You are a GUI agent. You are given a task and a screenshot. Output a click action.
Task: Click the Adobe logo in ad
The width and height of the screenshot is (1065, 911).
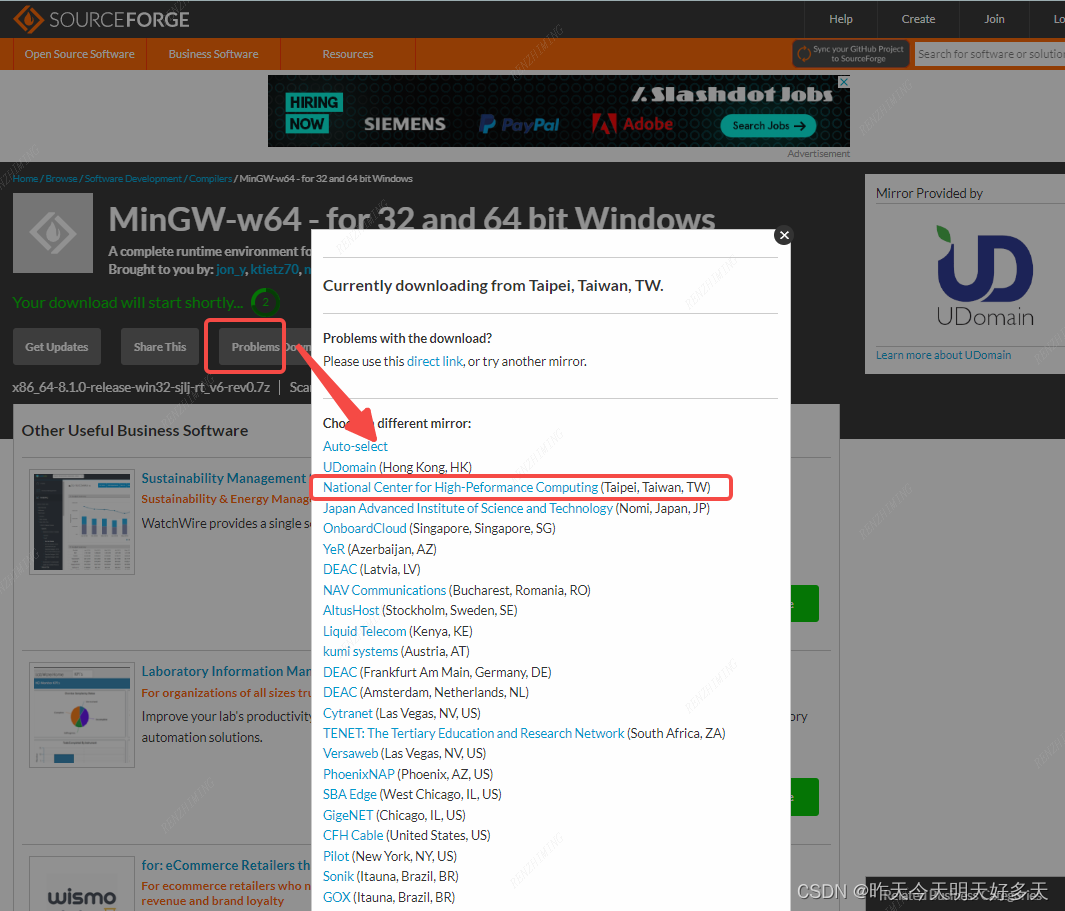click(x=632, y=124)
